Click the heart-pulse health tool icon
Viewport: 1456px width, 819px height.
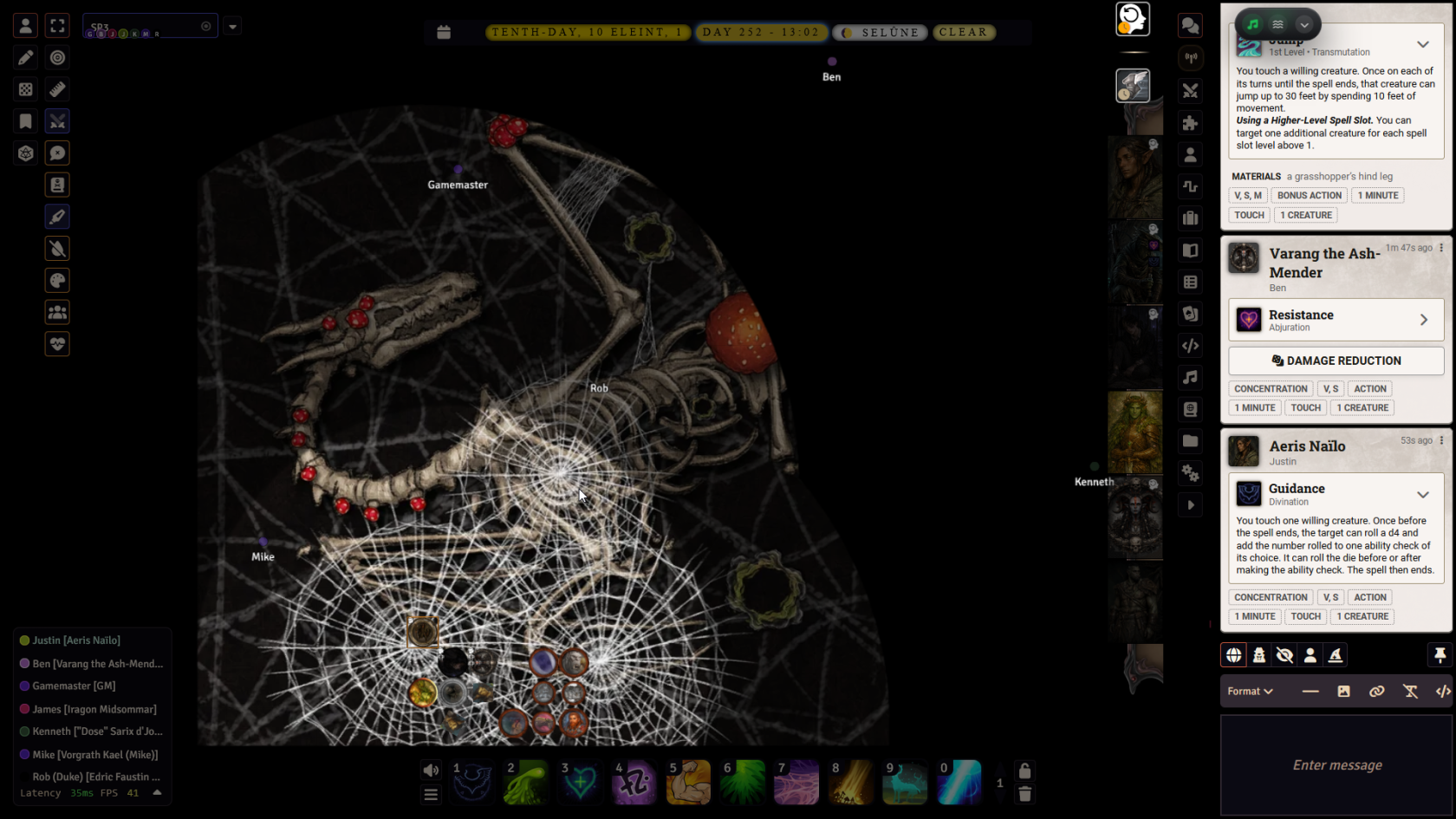pyautogui.click(x=57, y=344)
